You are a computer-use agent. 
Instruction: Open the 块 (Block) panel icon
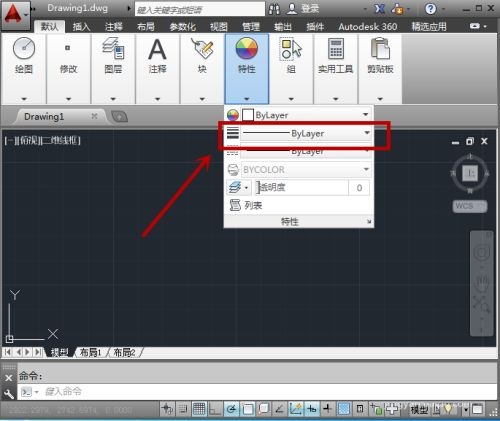[x=202, y=48]
